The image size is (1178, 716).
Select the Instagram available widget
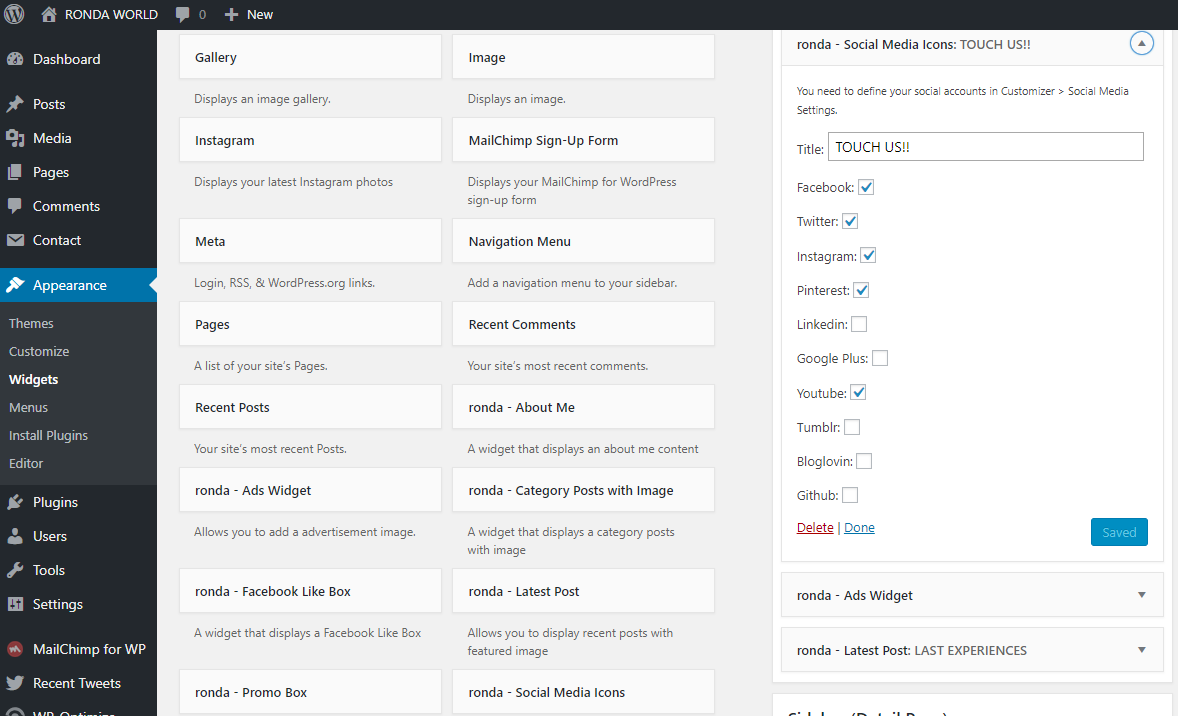tap(310, 140)
